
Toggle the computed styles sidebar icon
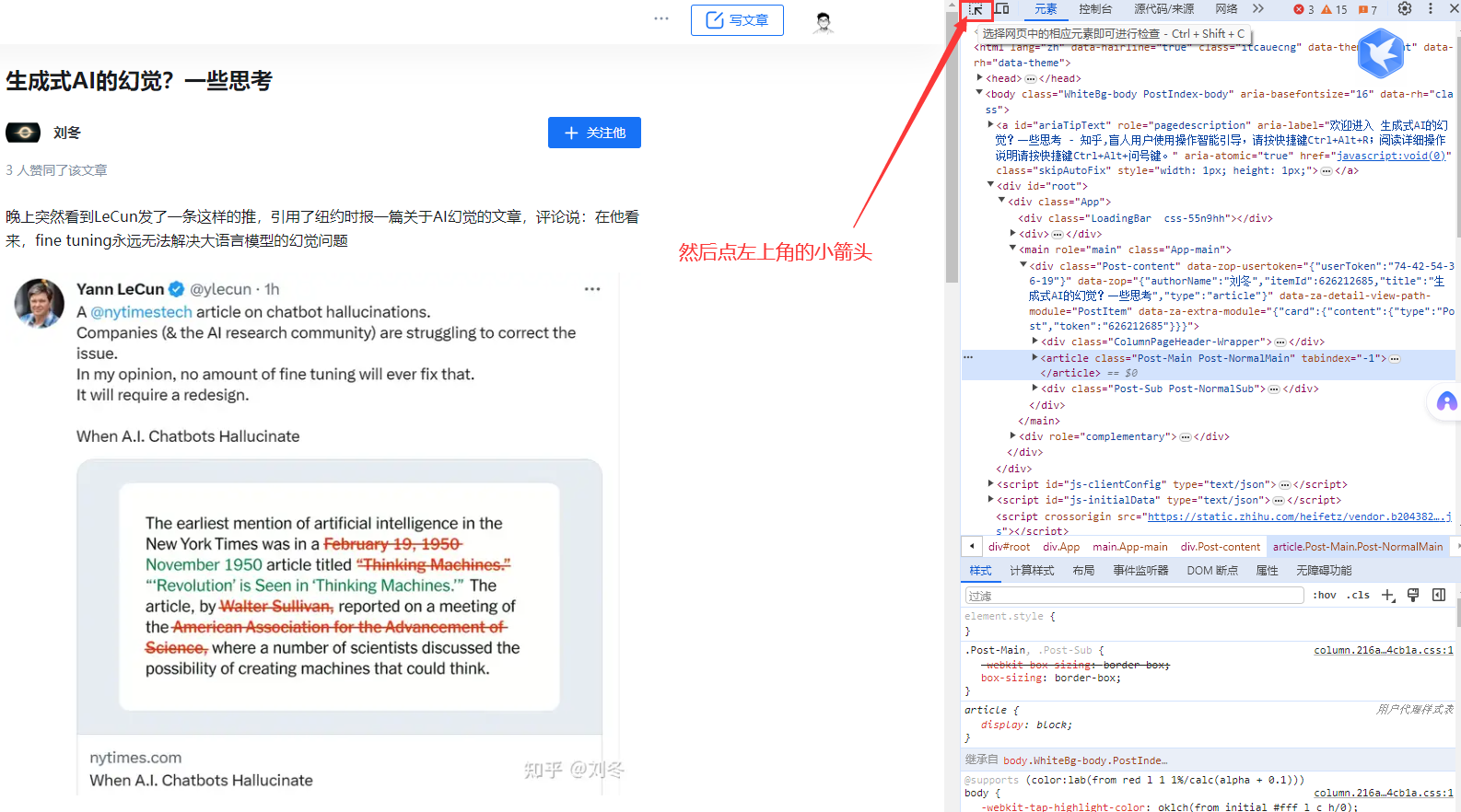pos(1439,596)
